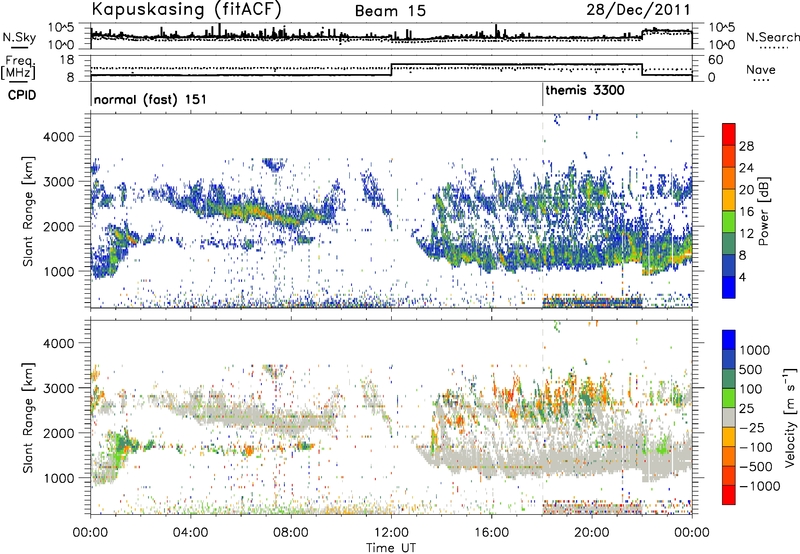Click the "-500" velocity colorbar tick
Viewport: 800px width, 554px height.
[756, 466]
